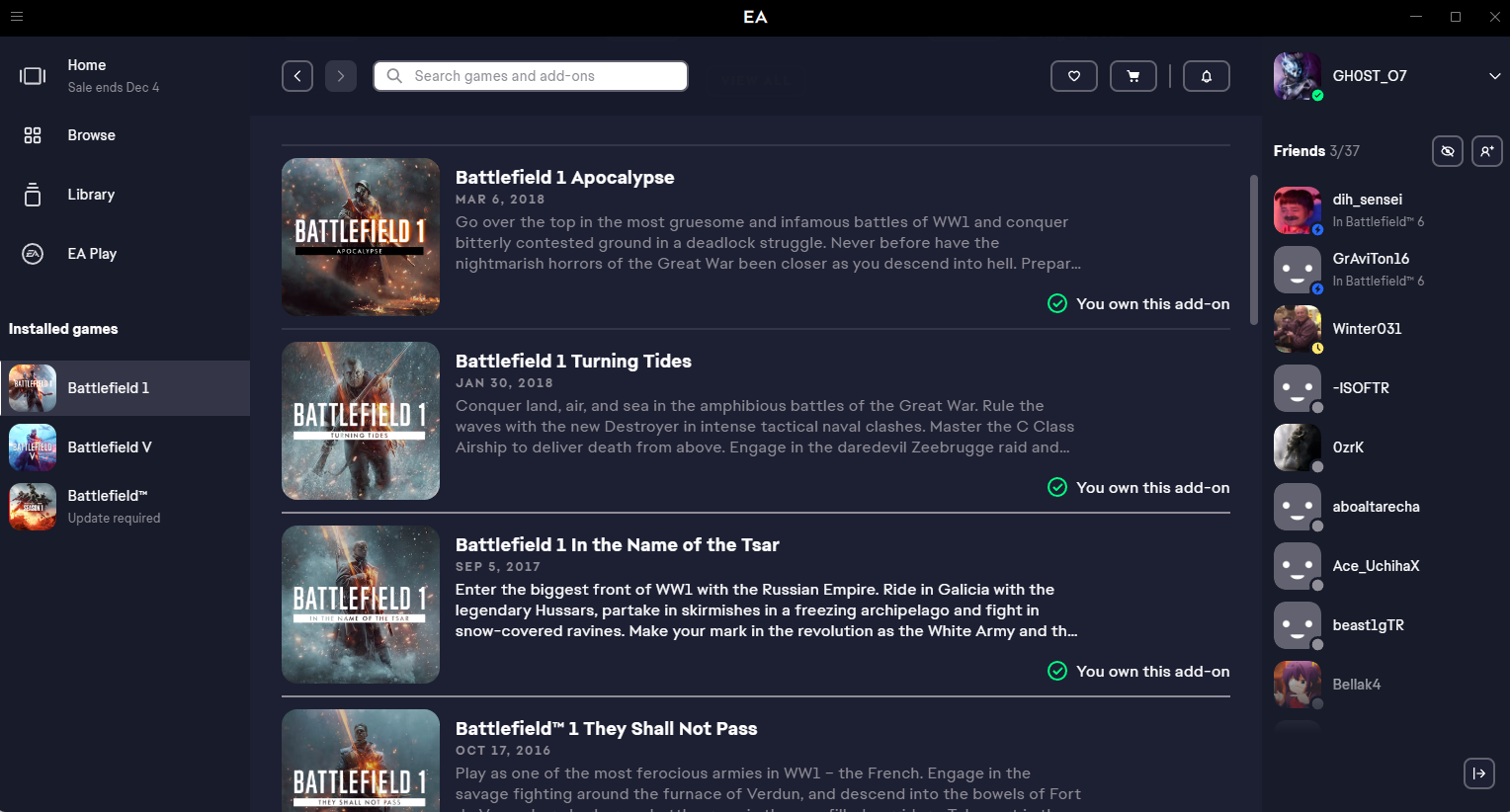Click OzrK's avatar

[1298, 447]
